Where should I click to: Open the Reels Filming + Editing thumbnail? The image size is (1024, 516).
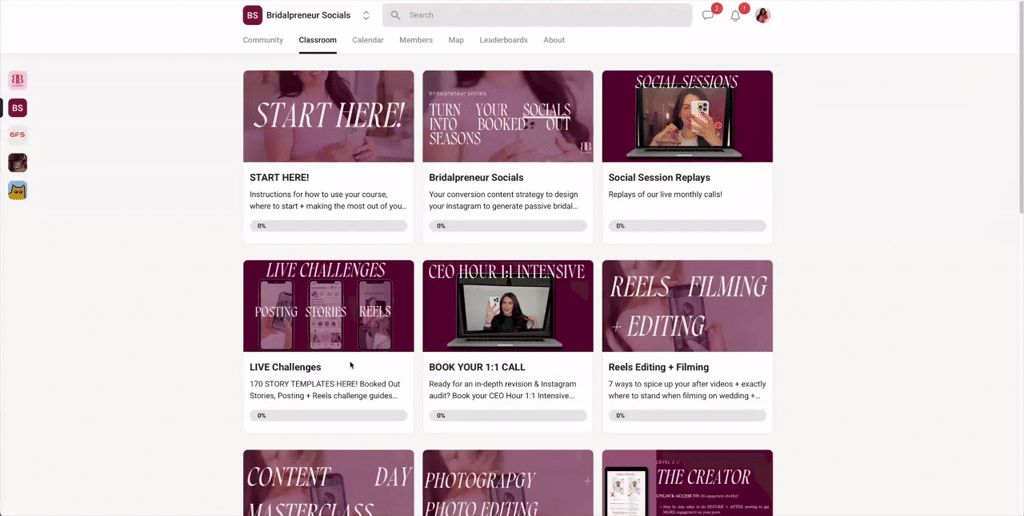[x=687, y=306]
